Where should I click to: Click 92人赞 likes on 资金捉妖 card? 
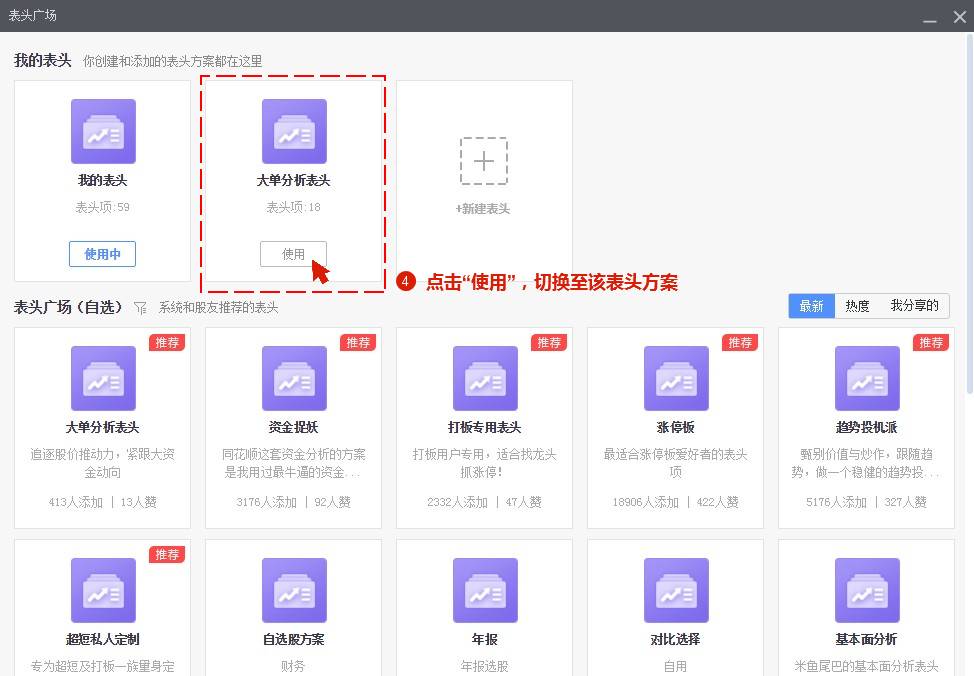(x=332, y=502)
